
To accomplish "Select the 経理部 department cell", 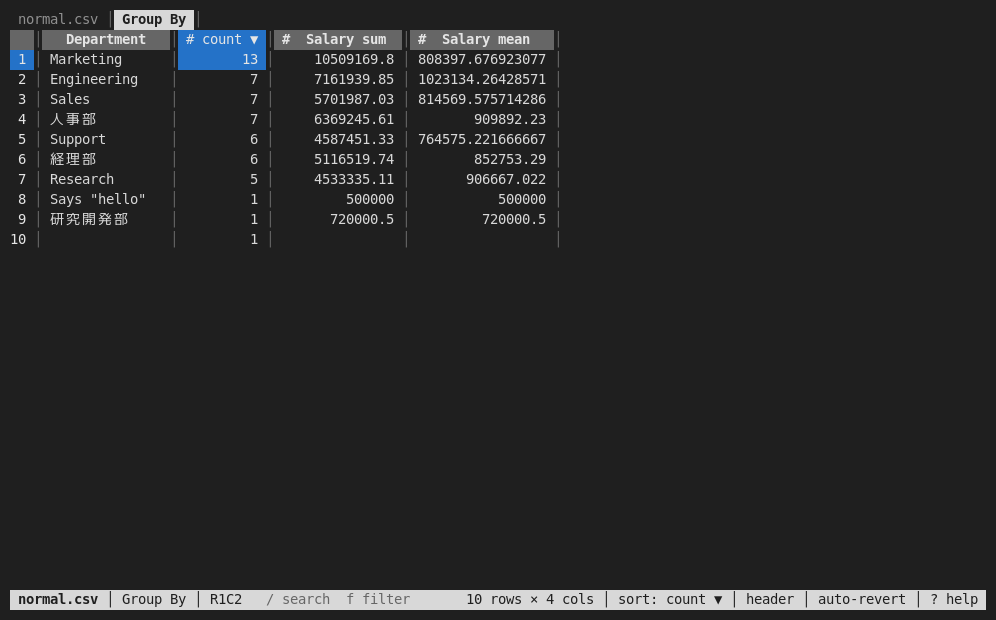I will point(106,159).
